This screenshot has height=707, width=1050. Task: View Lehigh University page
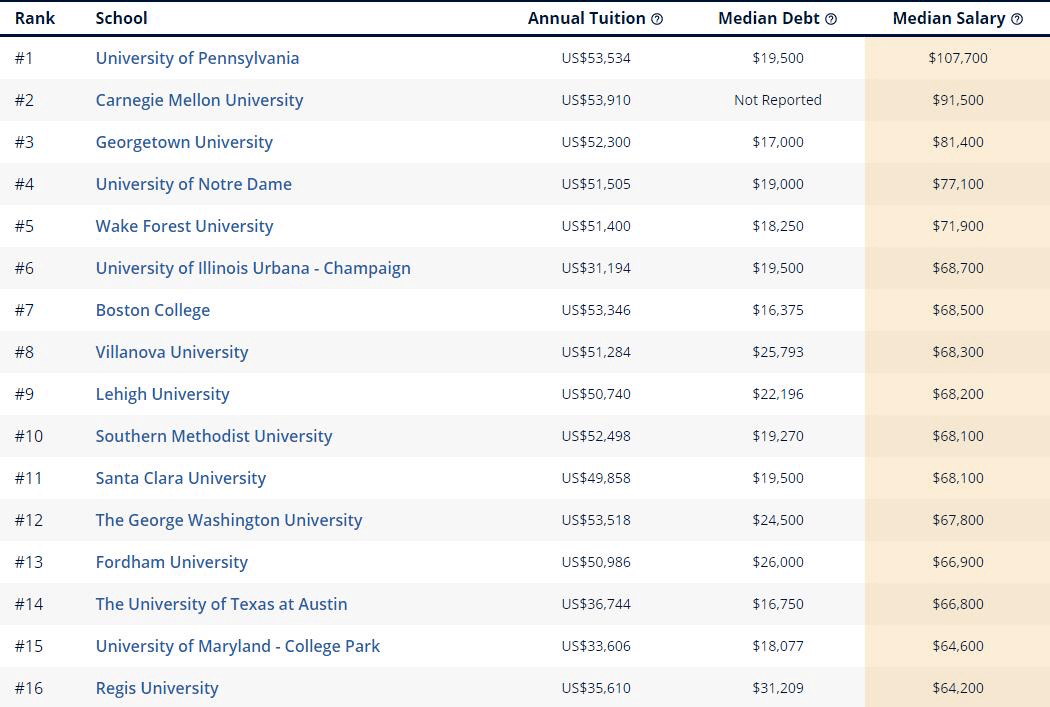162,394
